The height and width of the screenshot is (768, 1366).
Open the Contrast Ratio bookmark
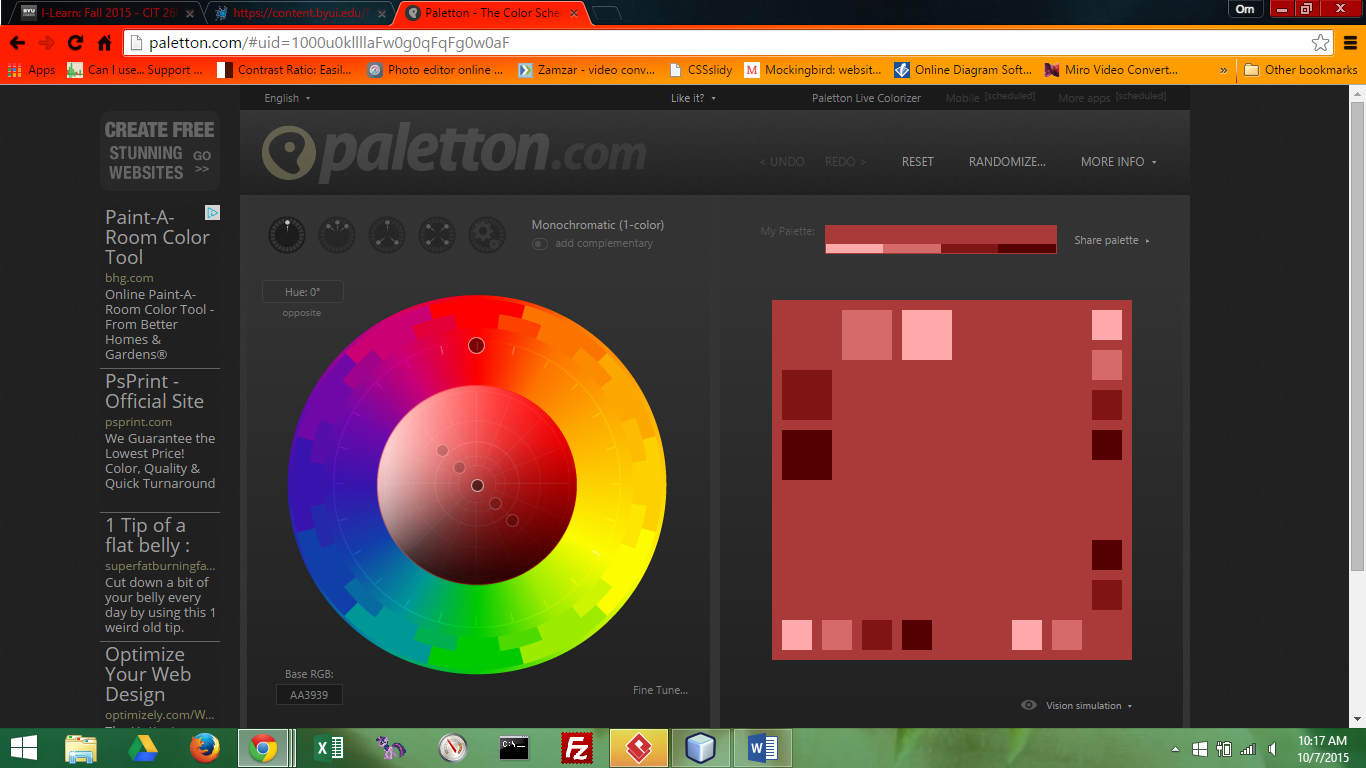[x=284, y=70]
